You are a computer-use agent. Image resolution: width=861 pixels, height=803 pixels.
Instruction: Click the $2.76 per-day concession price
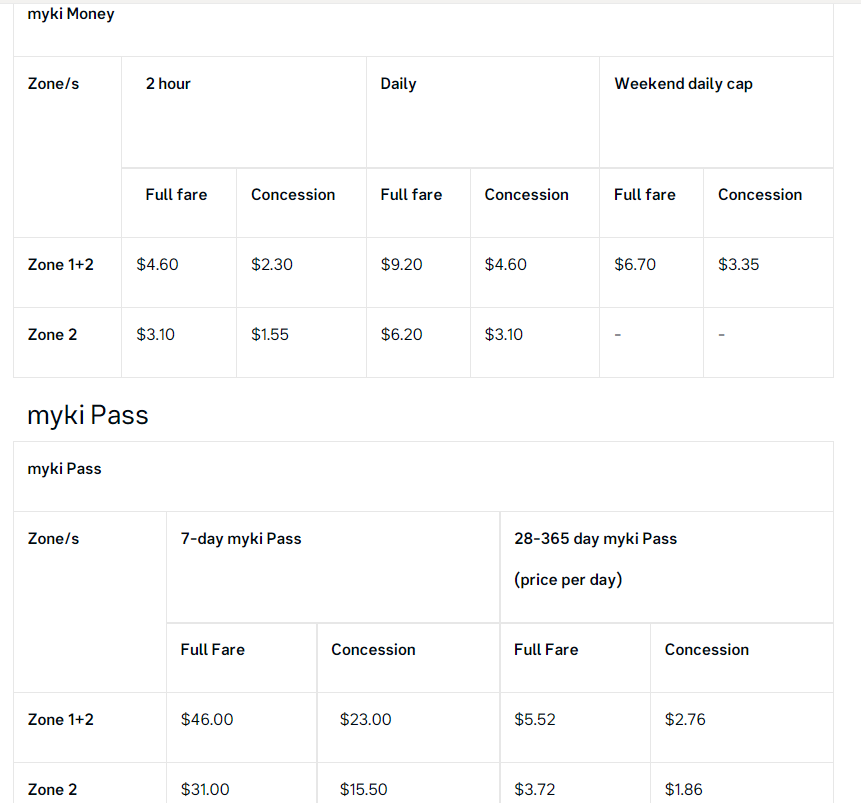click(685, 720)
